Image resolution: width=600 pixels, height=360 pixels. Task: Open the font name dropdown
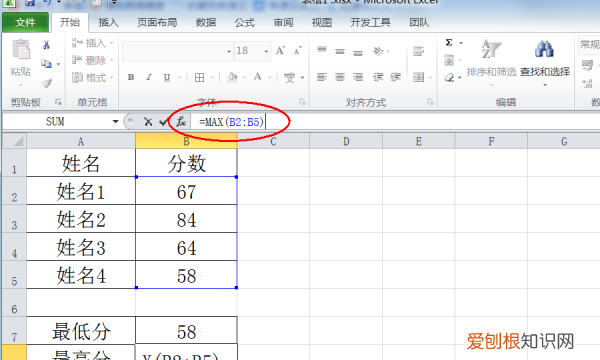(x=229, y=51)
